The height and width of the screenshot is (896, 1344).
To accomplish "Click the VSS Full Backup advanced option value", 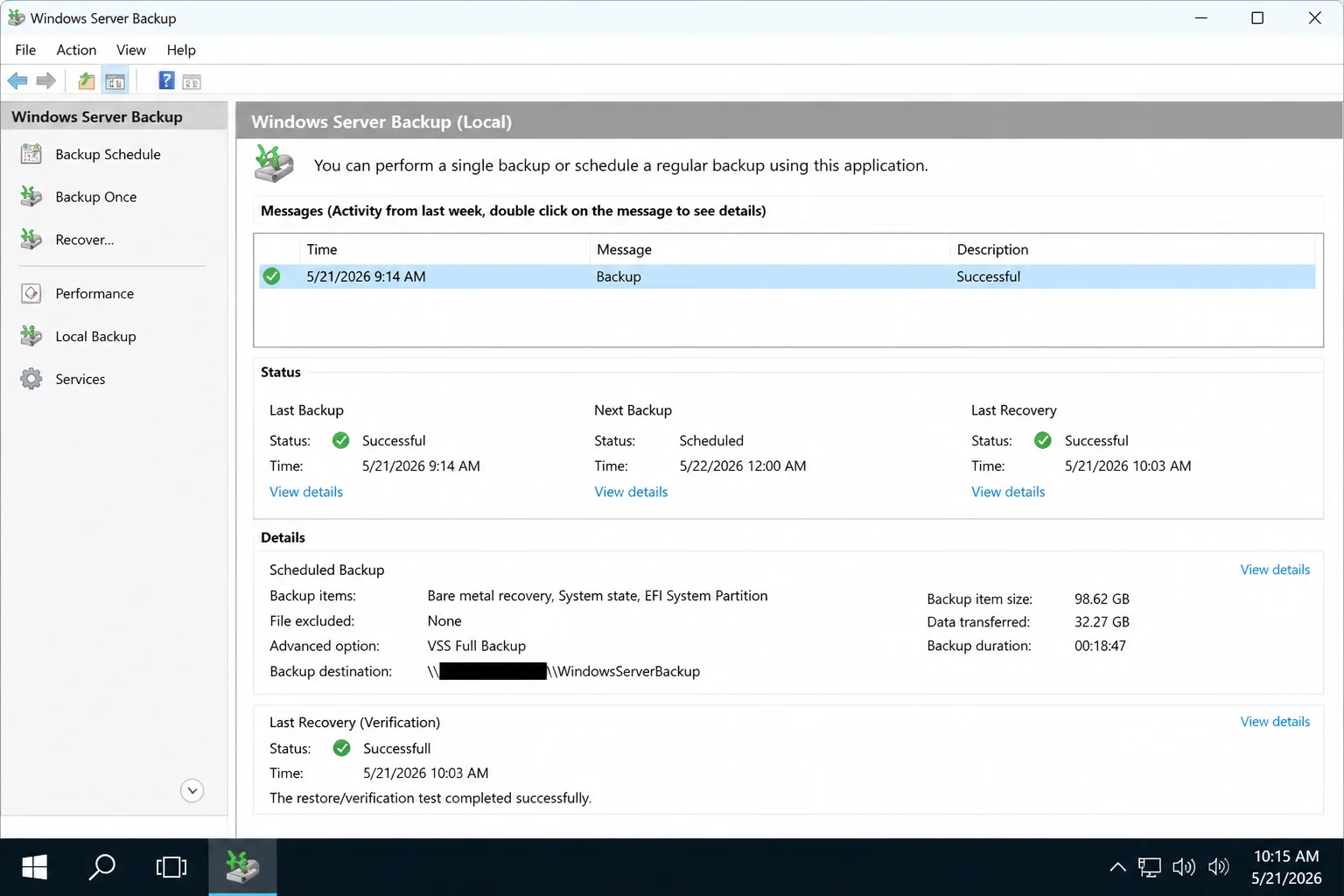I will 477,646.
